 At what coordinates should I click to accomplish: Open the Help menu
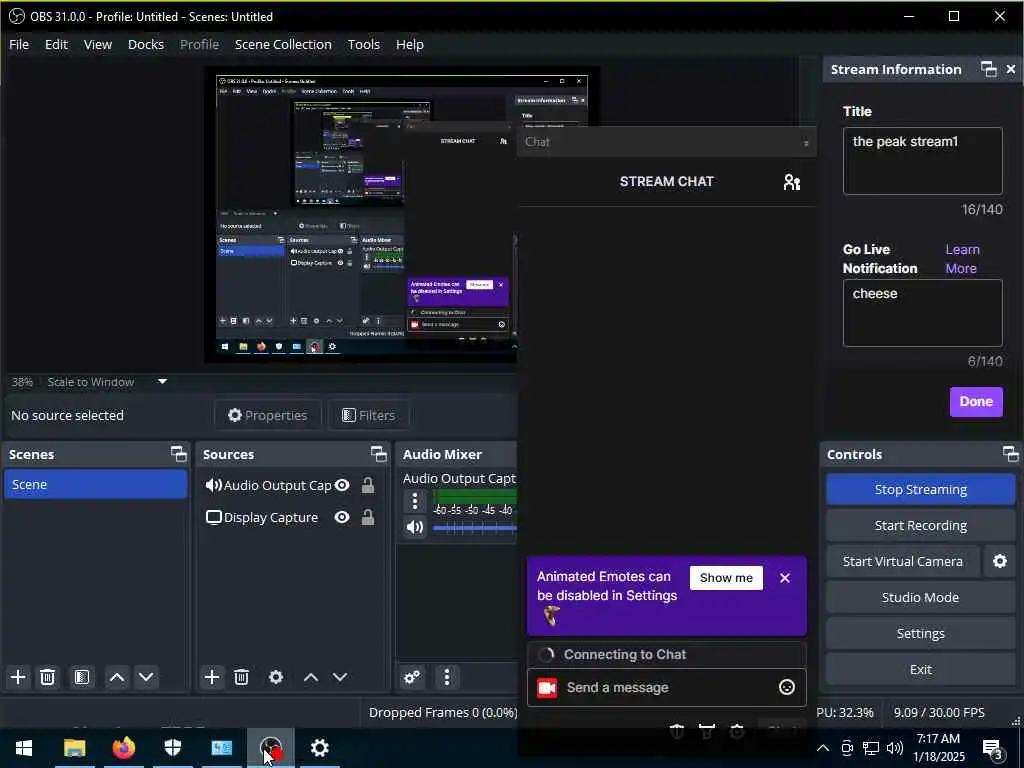[410, 44]
